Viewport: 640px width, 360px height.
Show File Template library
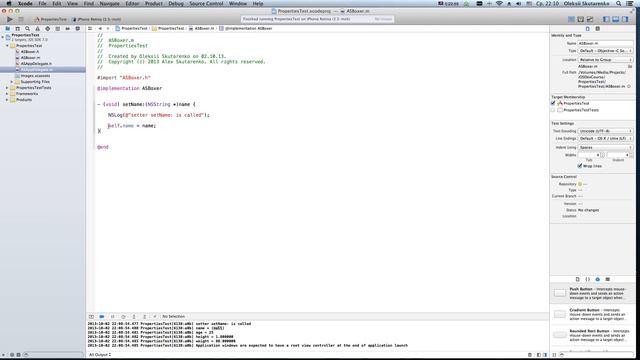click(x=578, y=279)
